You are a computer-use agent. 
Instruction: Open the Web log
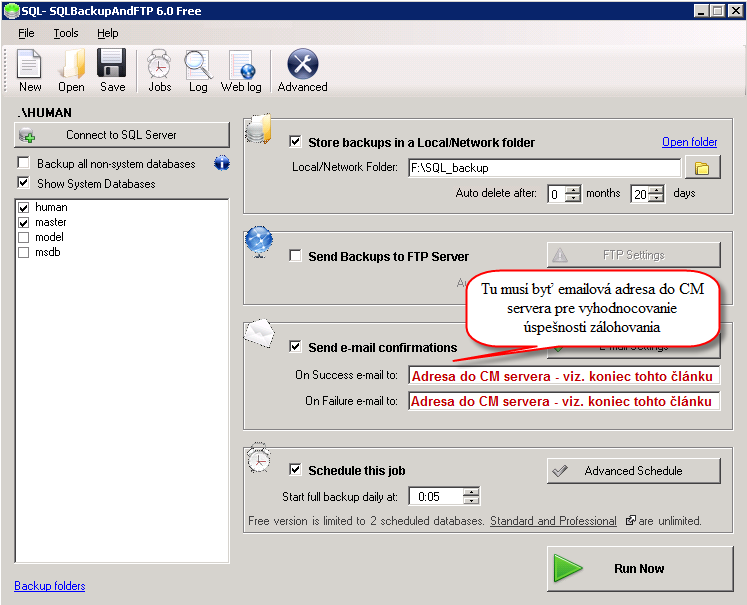241,71
